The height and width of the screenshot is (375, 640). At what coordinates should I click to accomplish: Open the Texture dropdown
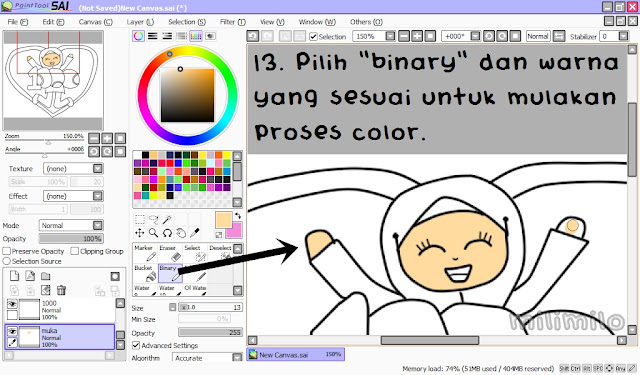[x=98, y=169]
